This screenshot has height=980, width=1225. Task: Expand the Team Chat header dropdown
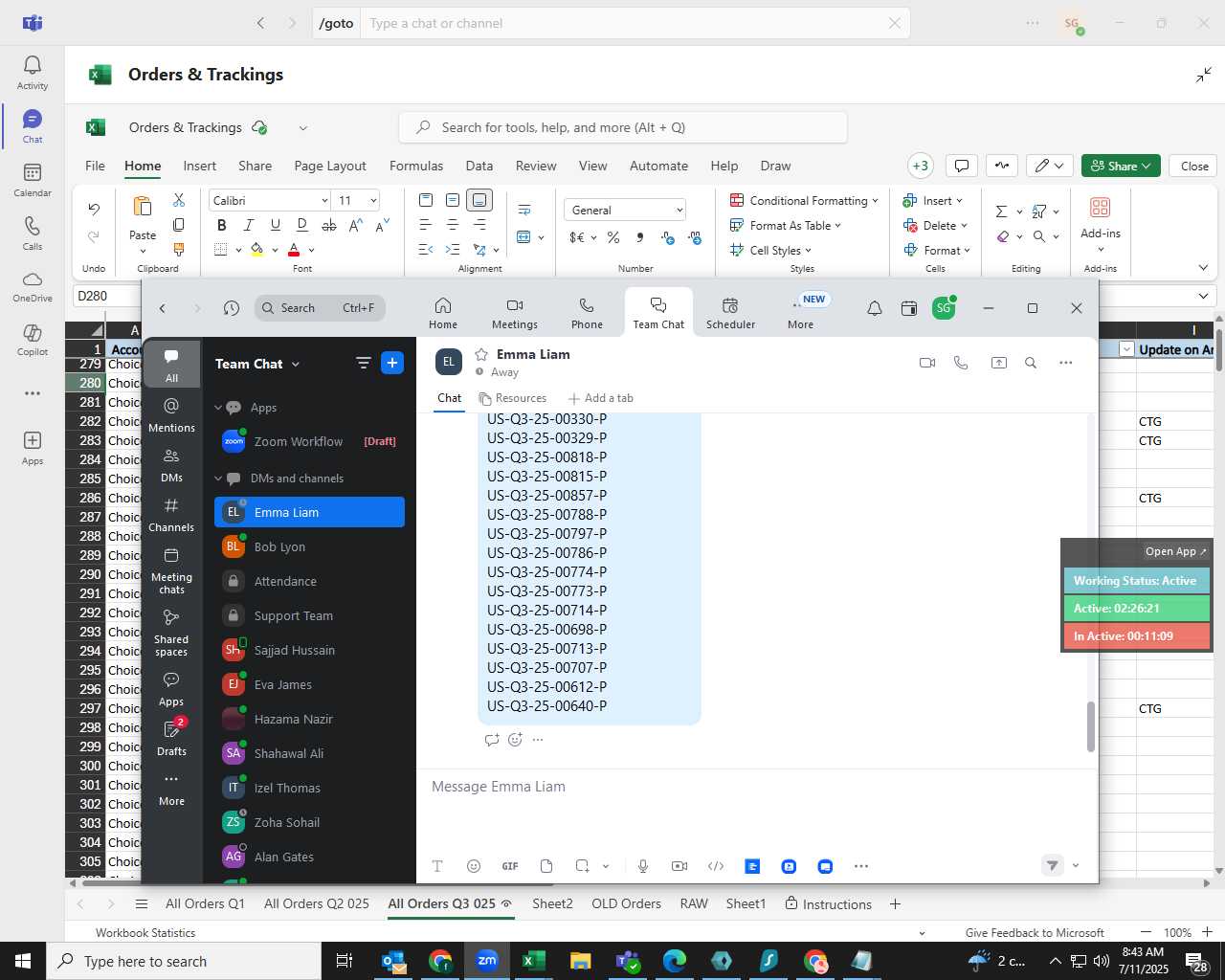pos(295,364)
